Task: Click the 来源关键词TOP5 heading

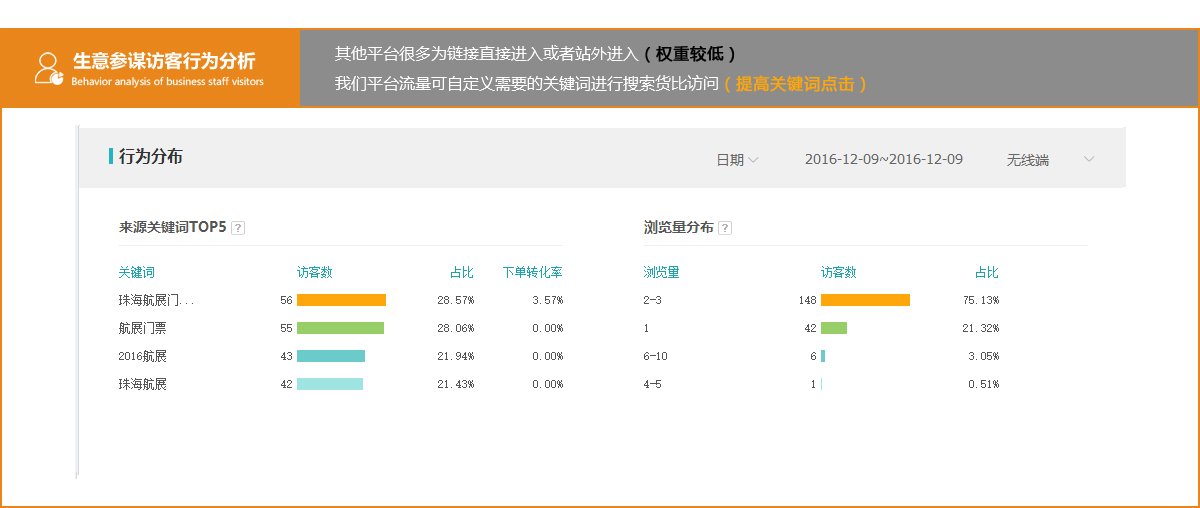Action: (172, 228)
